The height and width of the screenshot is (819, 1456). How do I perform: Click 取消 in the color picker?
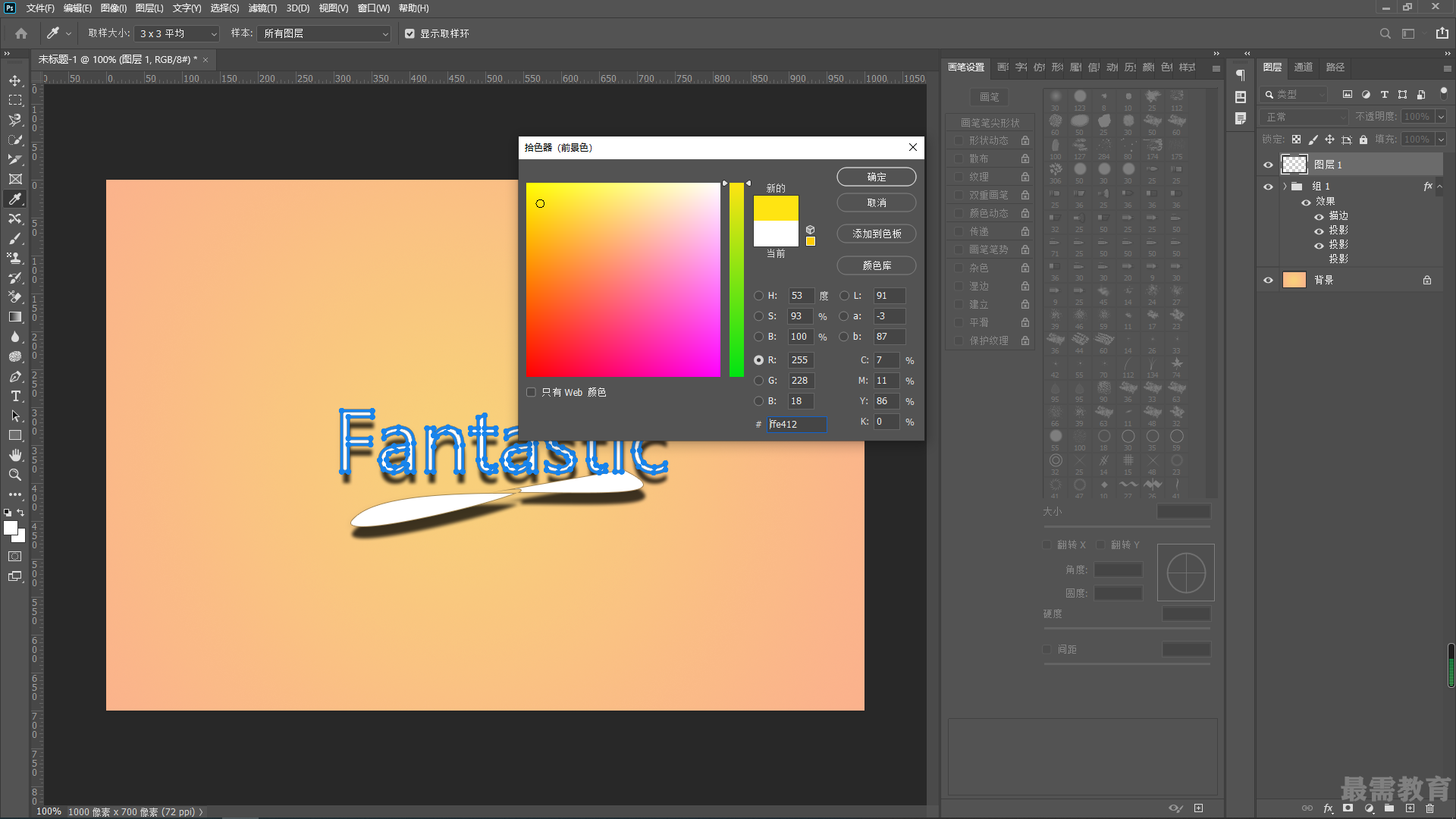point(877,202)
